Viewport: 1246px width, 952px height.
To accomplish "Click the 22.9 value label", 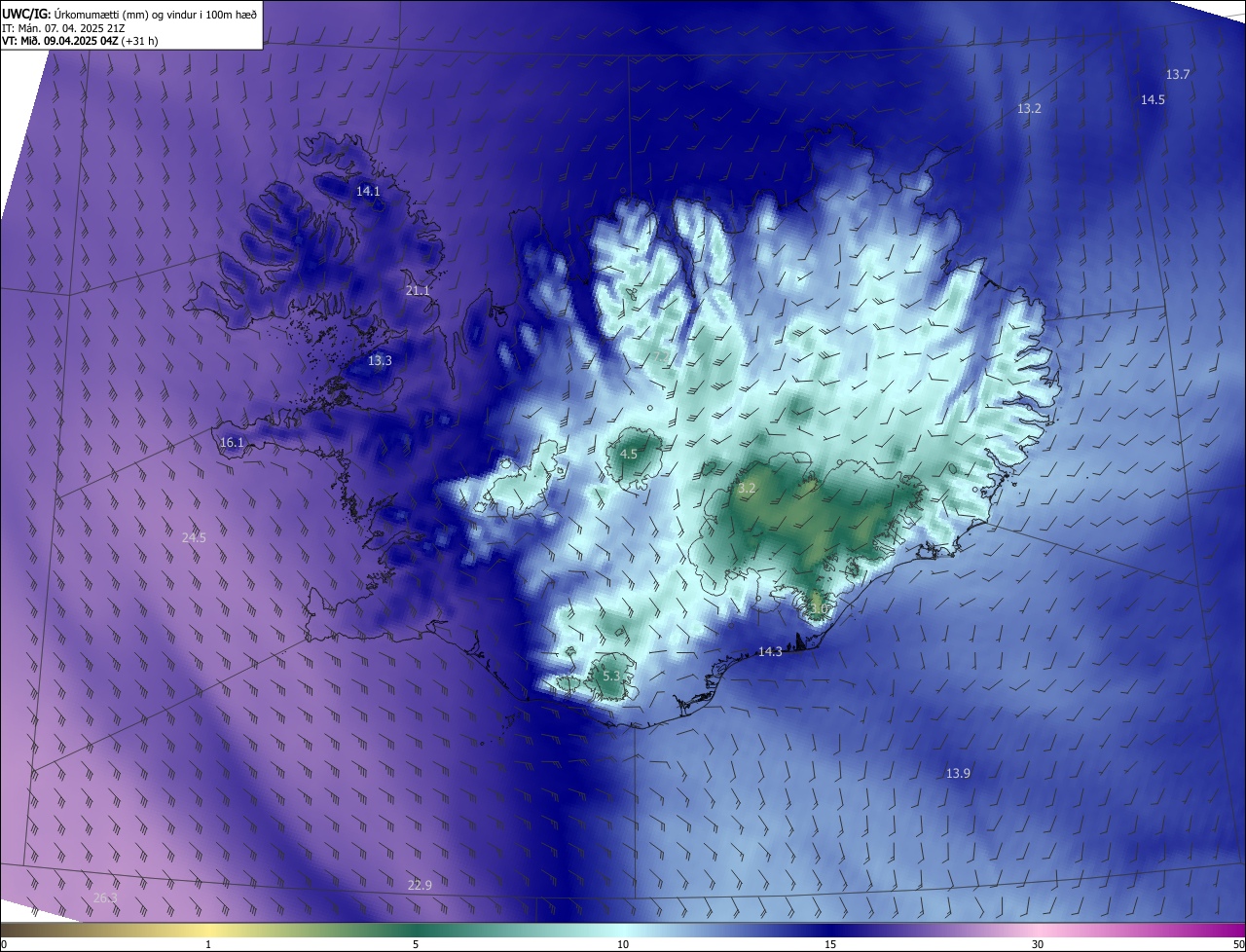I will [420, 885].
